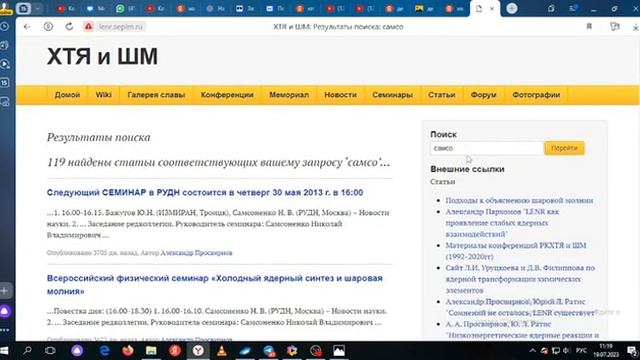The height and width of the screenshot is (360, 640).
Task: Open the Уруцкоев и Филиппов site link
Action: (x=520, y=279)
